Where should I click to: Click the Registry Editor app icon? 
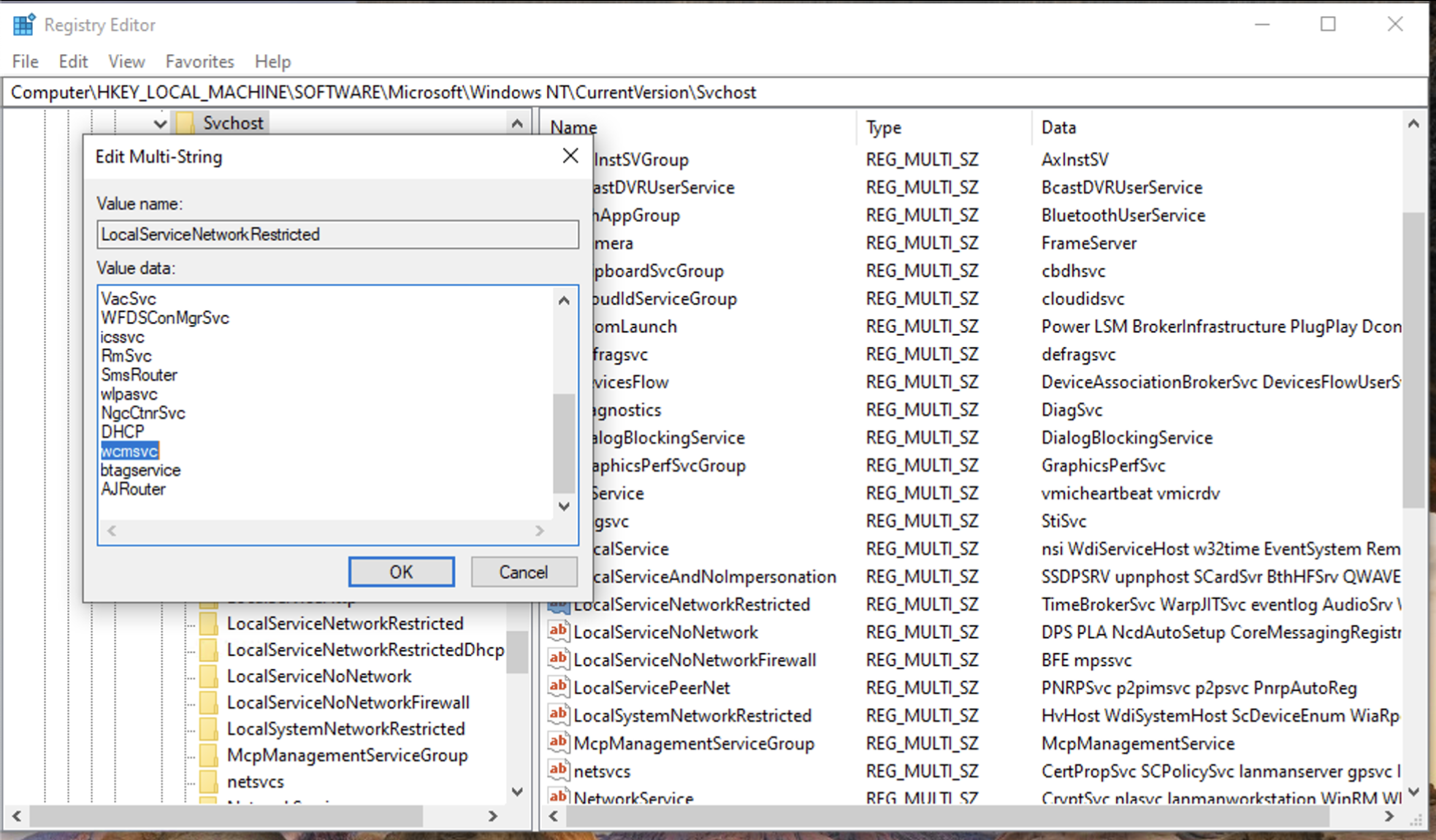[23, 25]
